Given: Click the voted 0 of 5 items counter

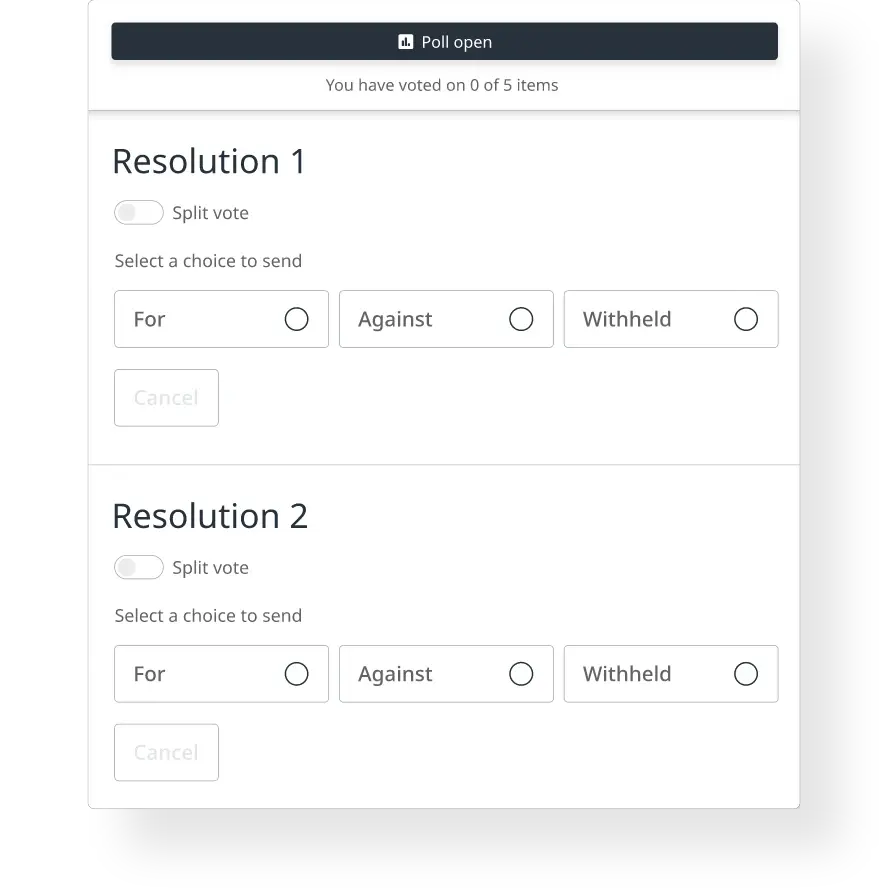Looking at the screenshot, I should click(x=442, y=85).
